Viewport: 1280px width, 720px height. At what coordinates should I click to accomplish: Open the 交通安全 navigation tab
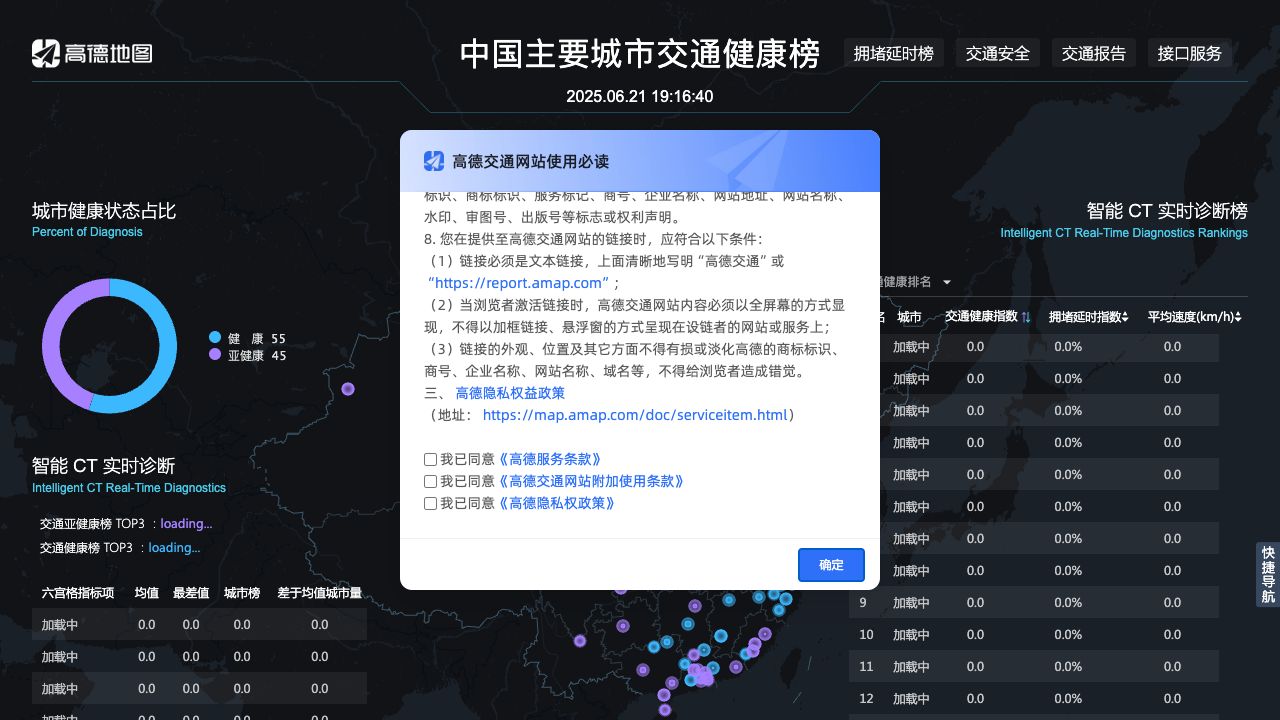coord(997,53)
